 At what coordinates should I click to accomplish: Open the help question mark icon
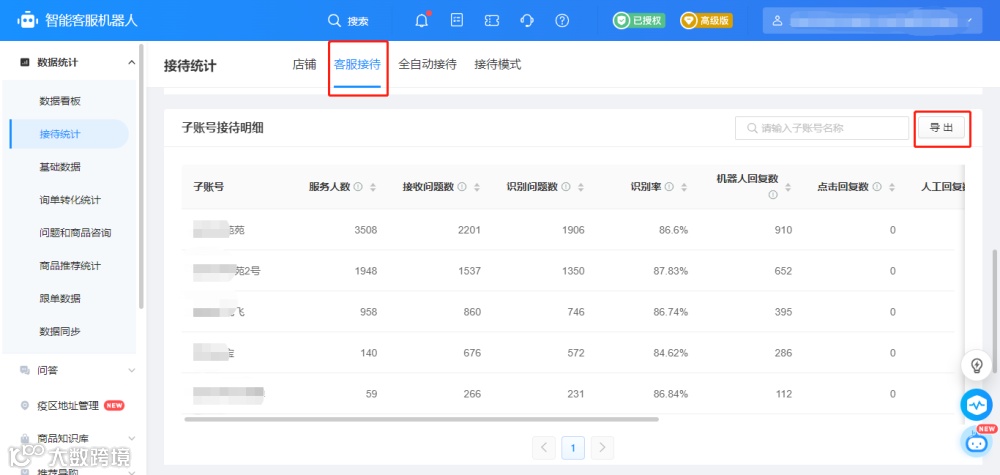point(562,20)
